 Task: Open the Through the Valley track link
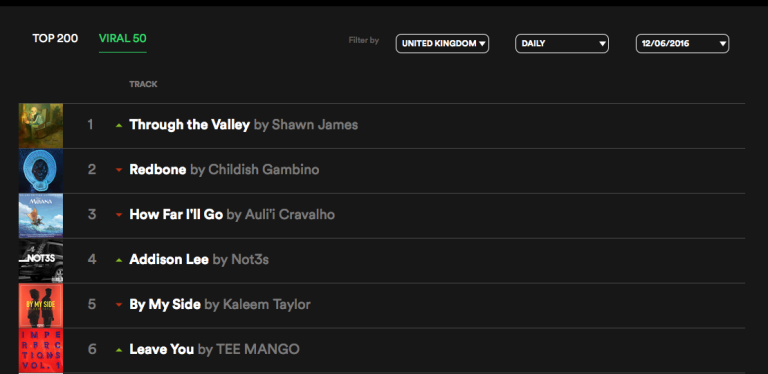pos(190,125)
